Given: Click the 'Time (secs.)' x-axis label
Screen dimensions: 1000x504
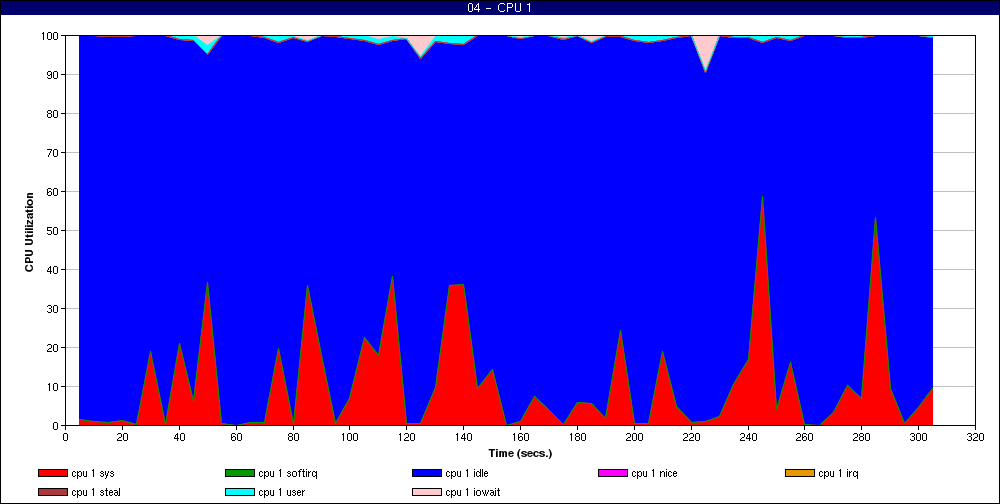Looking at the screenshot, I should point(520,454).
